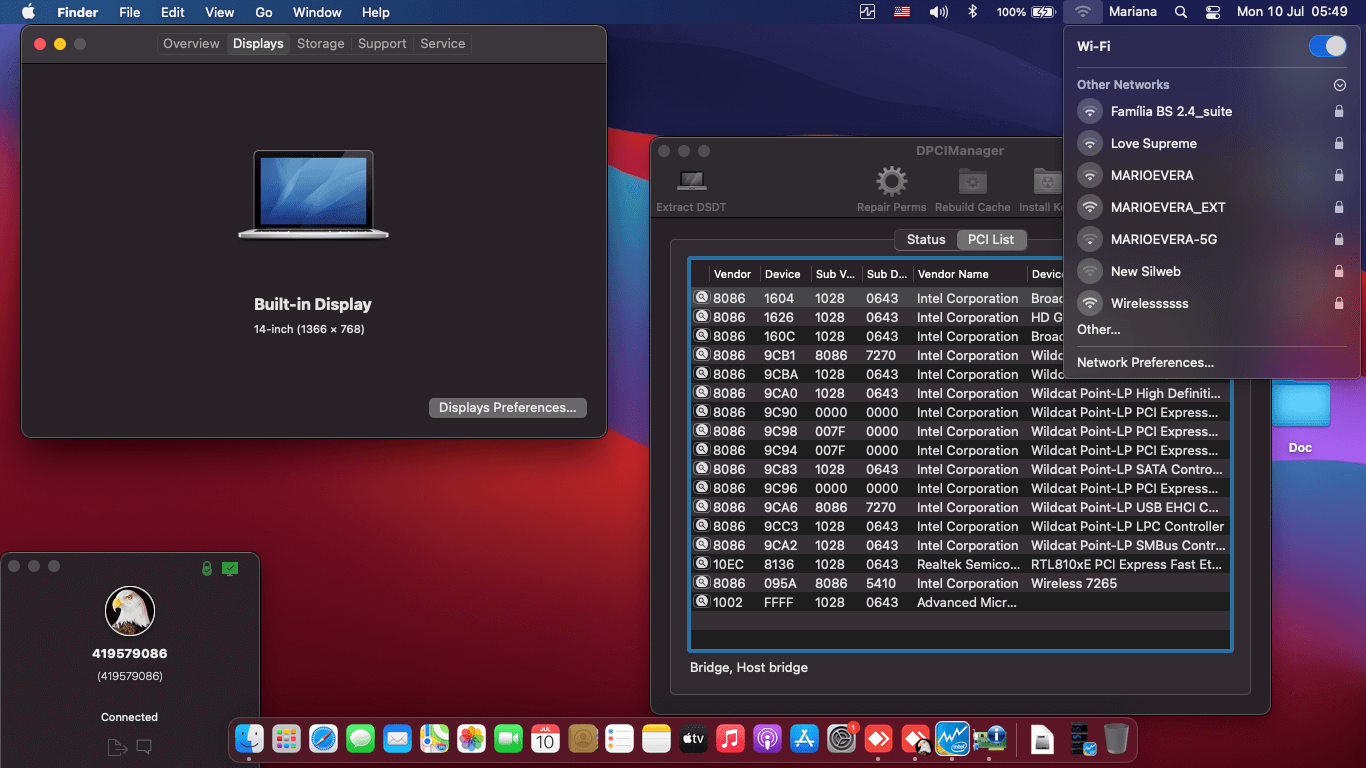
Task: Click the eagle avatar in AnyDesk window
Action: [x=130, y=611]
